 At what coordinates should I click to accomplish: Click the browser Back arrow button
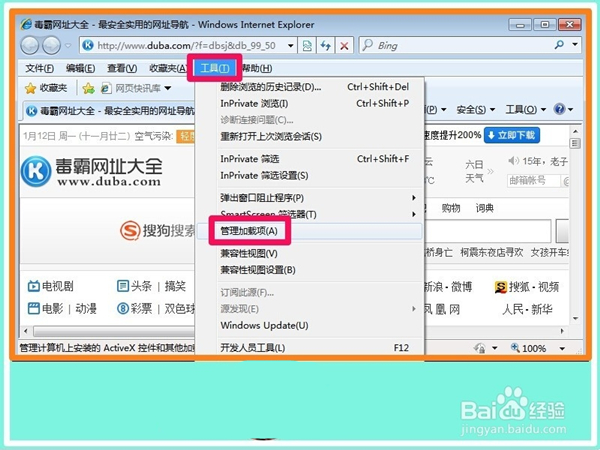pyautogui.click(x=29, y=46)
